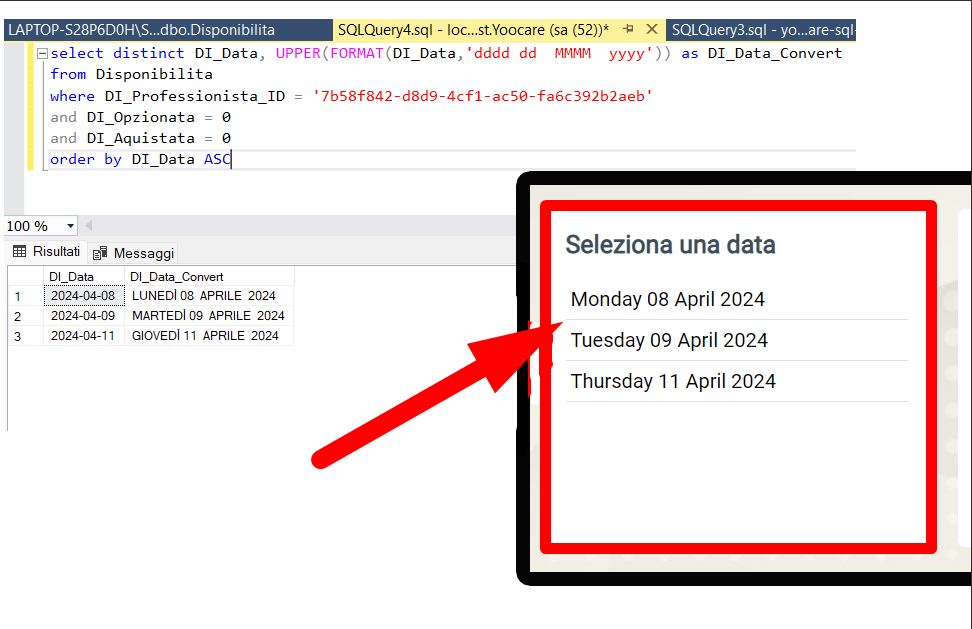Select result row 1 header
972x629 pixels.
tap(17, 296)
